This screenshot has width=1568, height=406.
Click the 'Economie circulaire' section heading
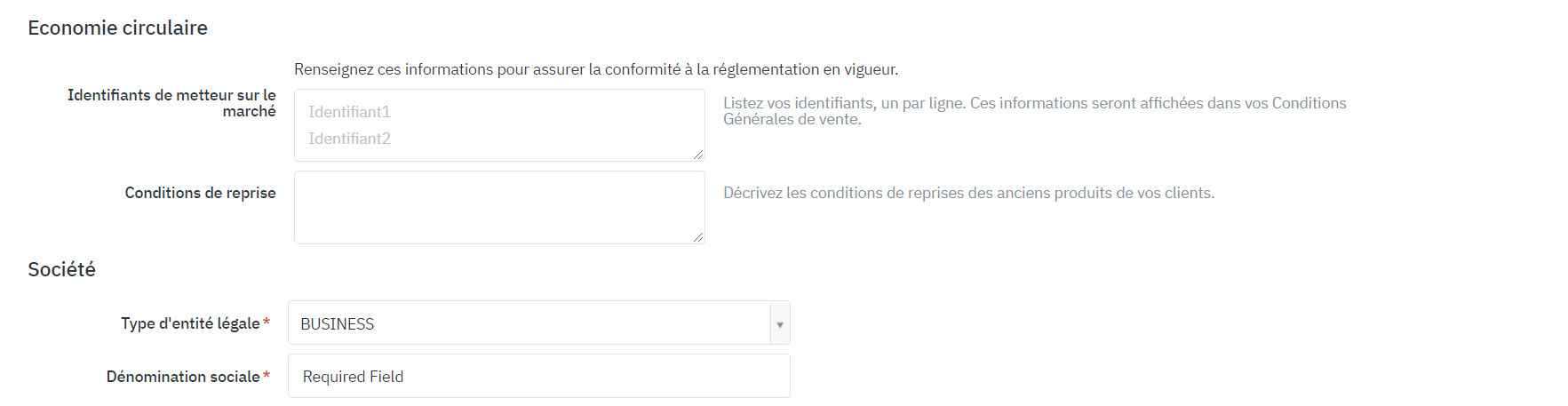click(117, 28)
